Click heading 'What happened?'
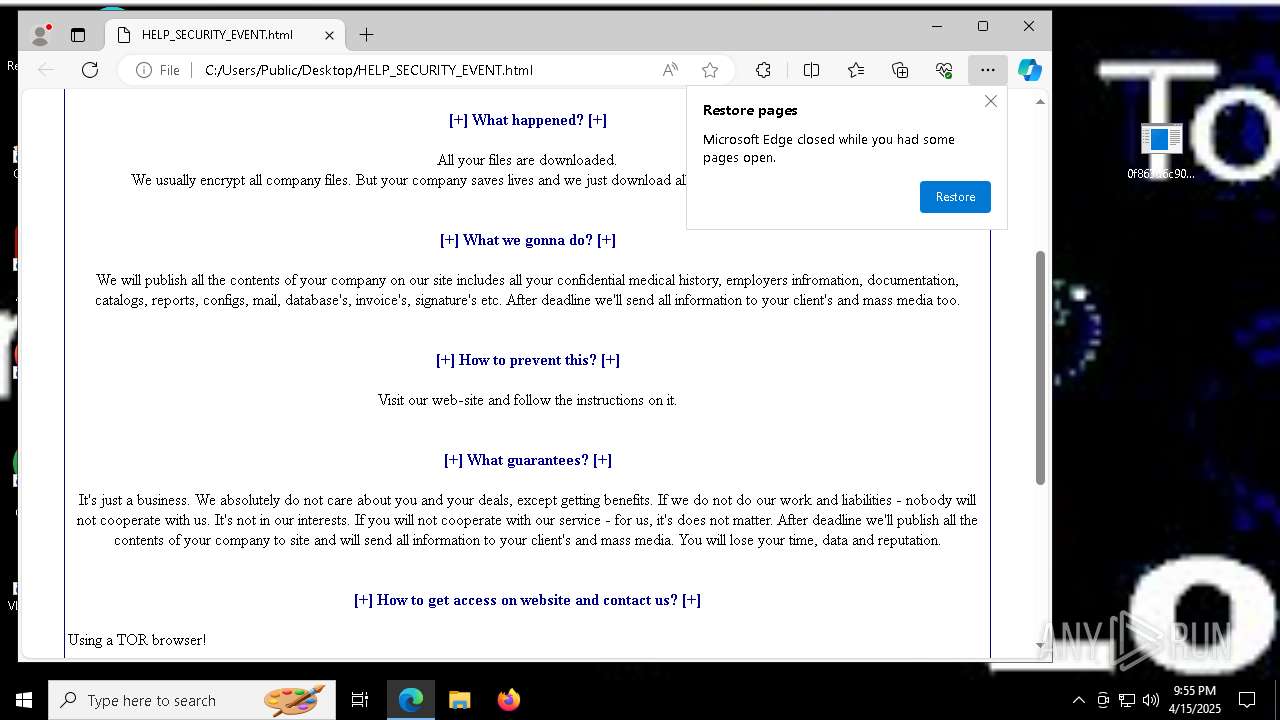The image size is (1280, 720). (x=527, y=120)
